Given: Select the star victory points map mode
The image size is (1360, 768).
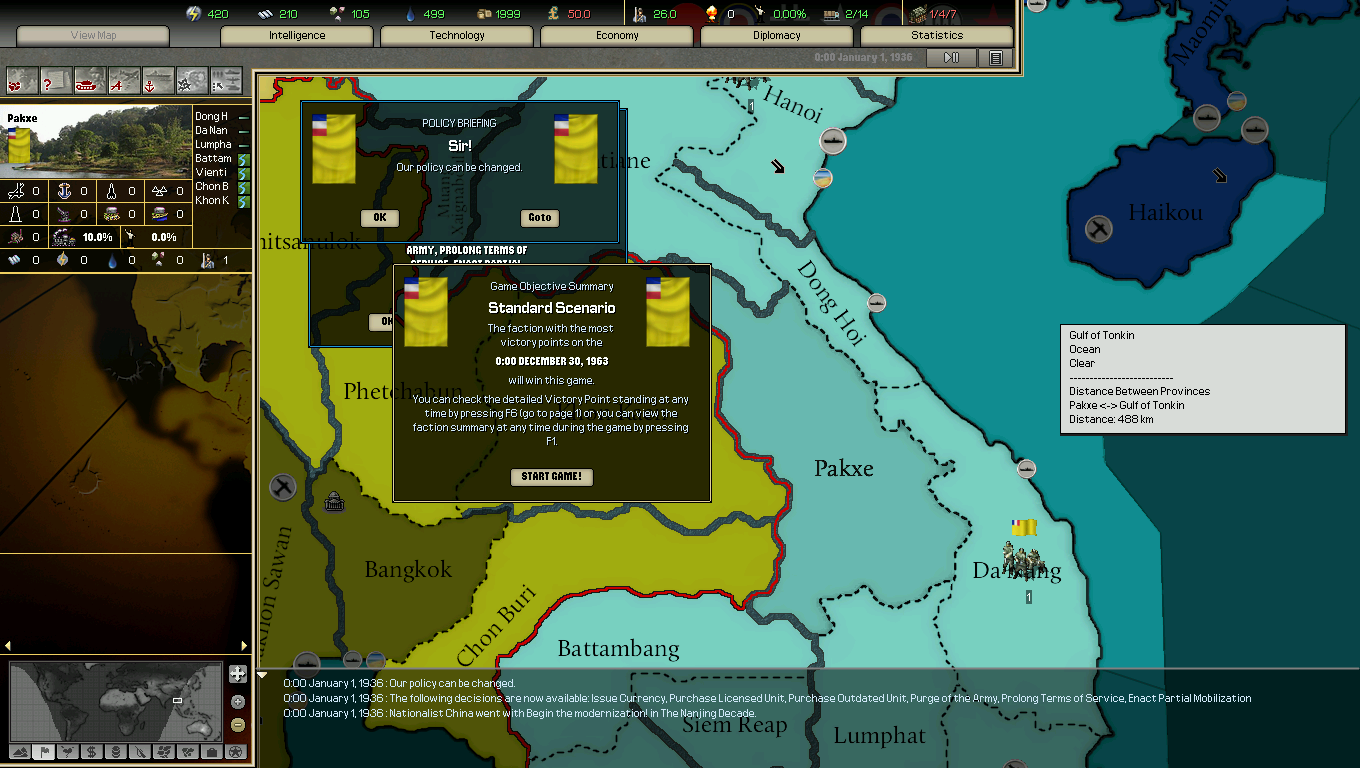Looking at the screenshot, I should [235, 752].
